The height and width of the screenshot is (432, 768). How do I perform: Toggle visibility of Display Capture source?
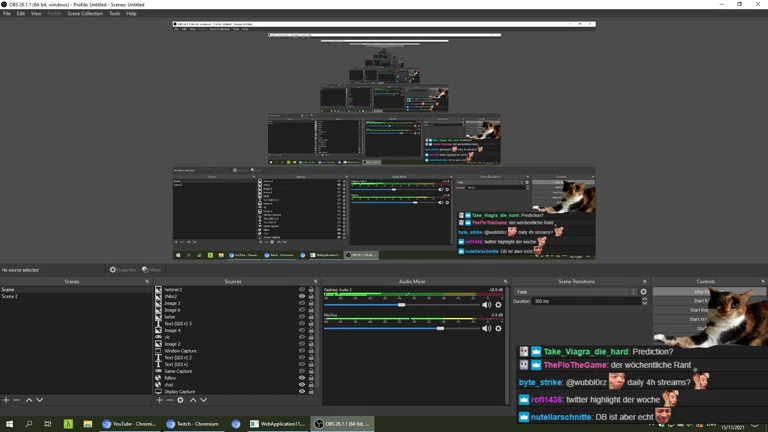pos(302,392)
